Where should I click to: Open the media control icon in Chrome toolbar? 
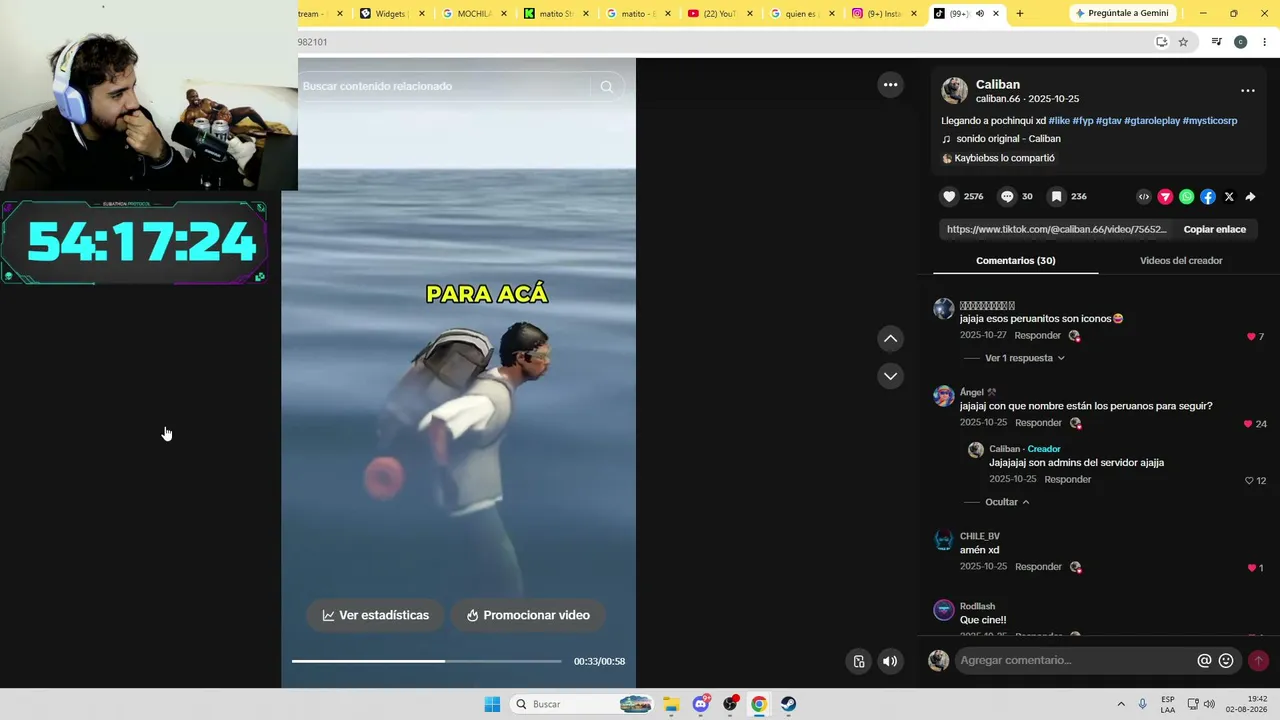(1216, 42)
